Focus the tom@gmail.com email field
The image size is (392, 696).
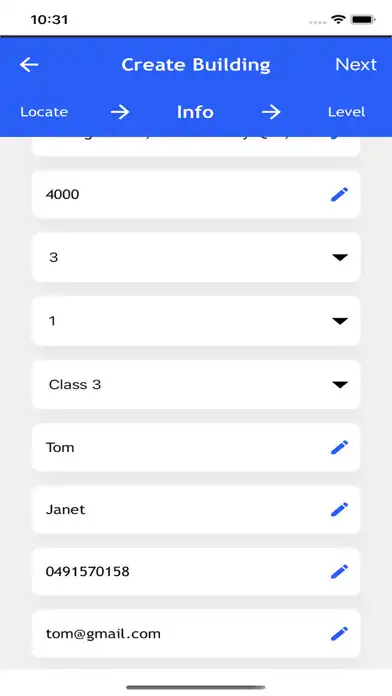196,633
